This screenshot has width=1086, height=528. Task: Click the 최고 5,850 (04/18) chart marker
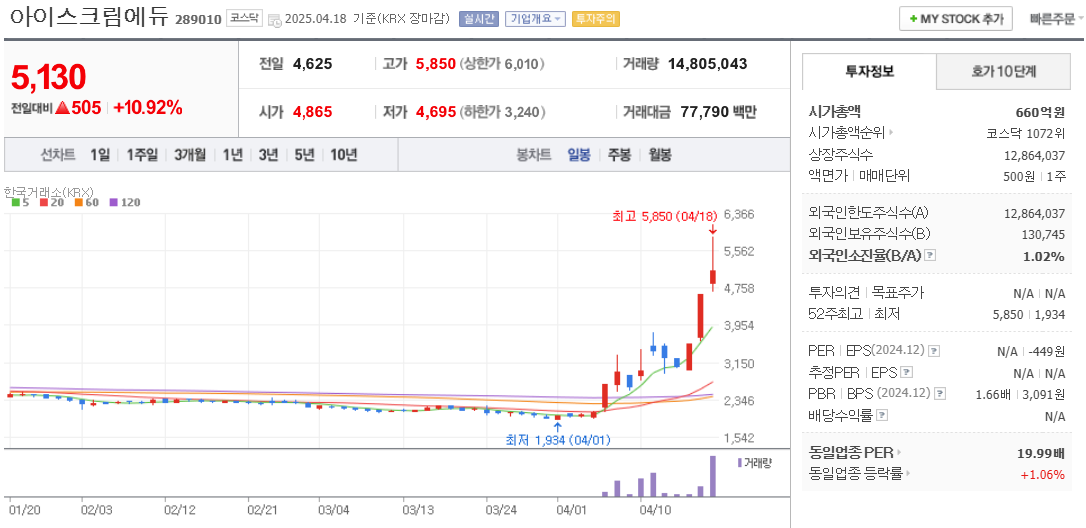664,218
